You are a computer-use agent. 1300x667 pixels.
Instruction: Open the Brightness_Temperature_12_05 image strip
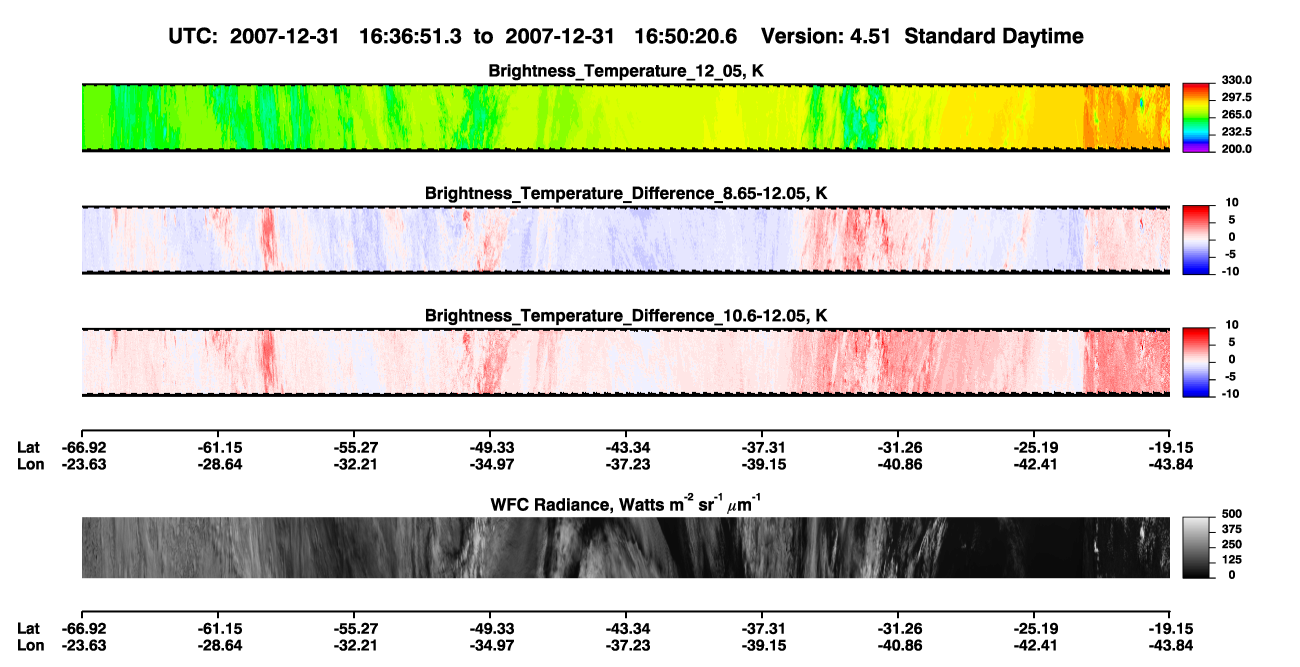pos(625,116)
